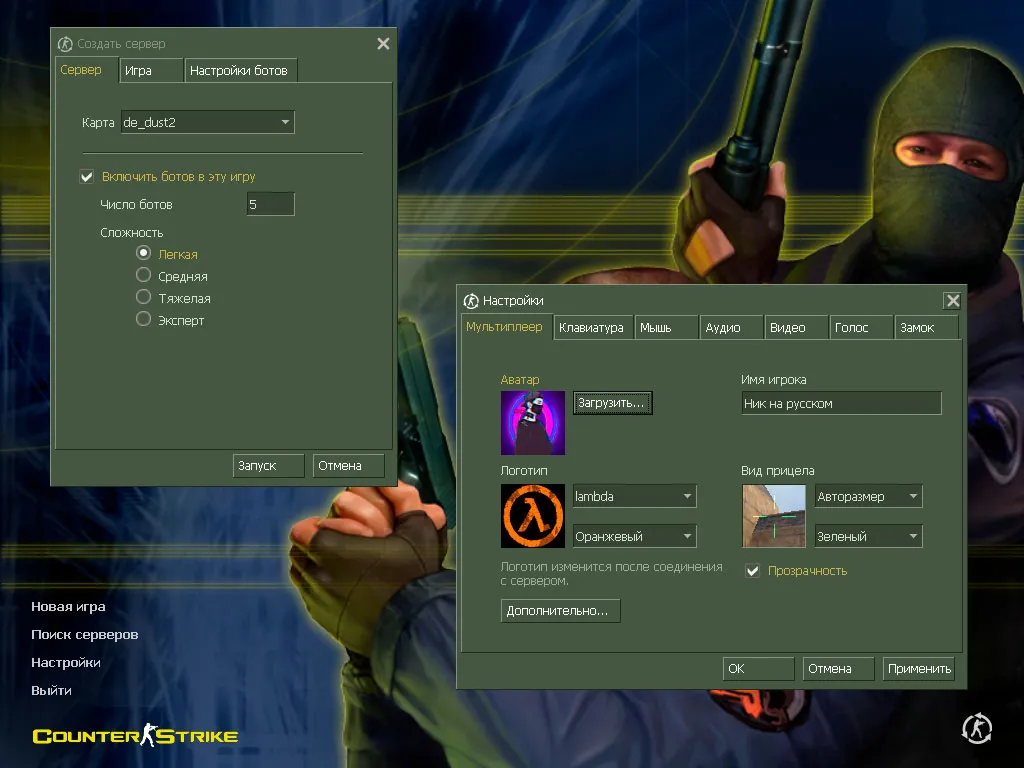Select the Легкая difficulty radio button
Screen dimensions: 1024x768
[143, 253]
